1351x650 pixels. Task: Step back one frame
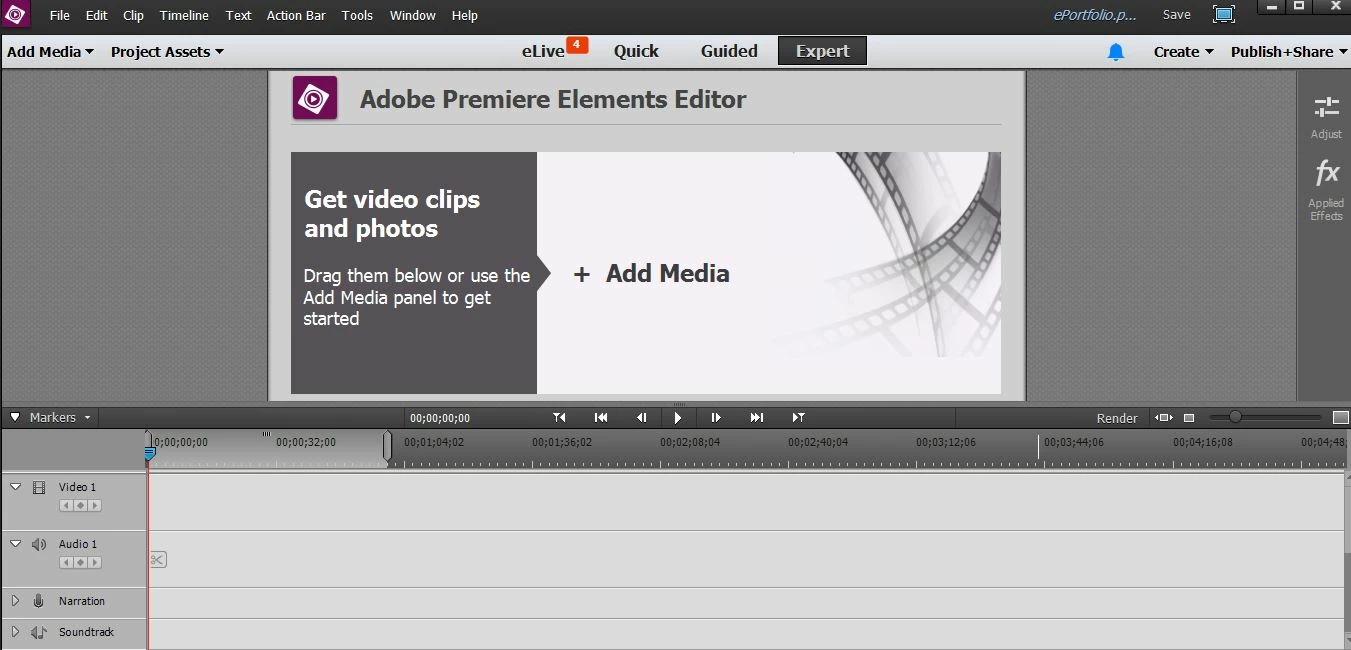[641, 417]
